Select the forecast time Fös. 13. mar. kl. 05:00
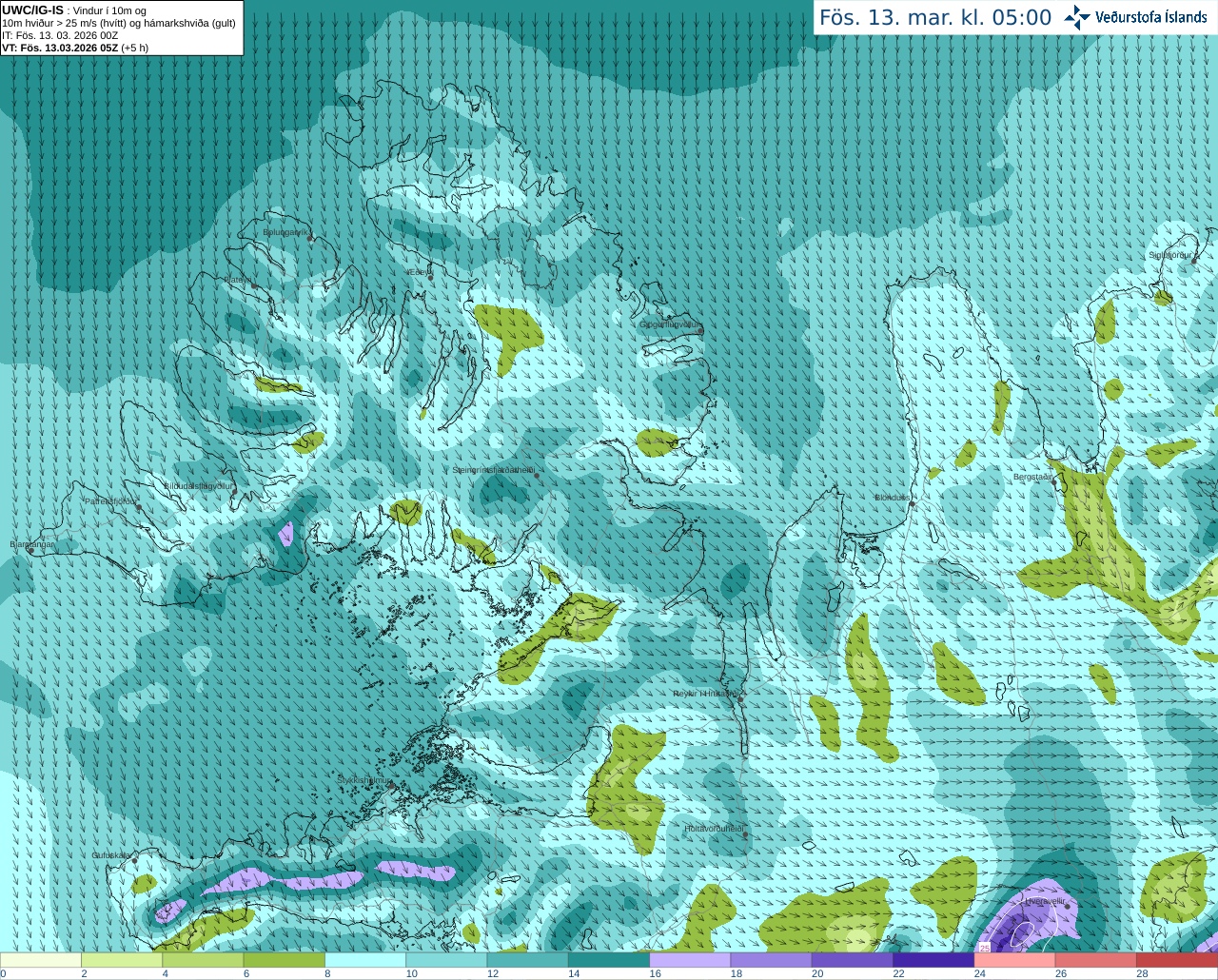Image resolution: width=1218 pixels, height=980 pixels. 935,18
